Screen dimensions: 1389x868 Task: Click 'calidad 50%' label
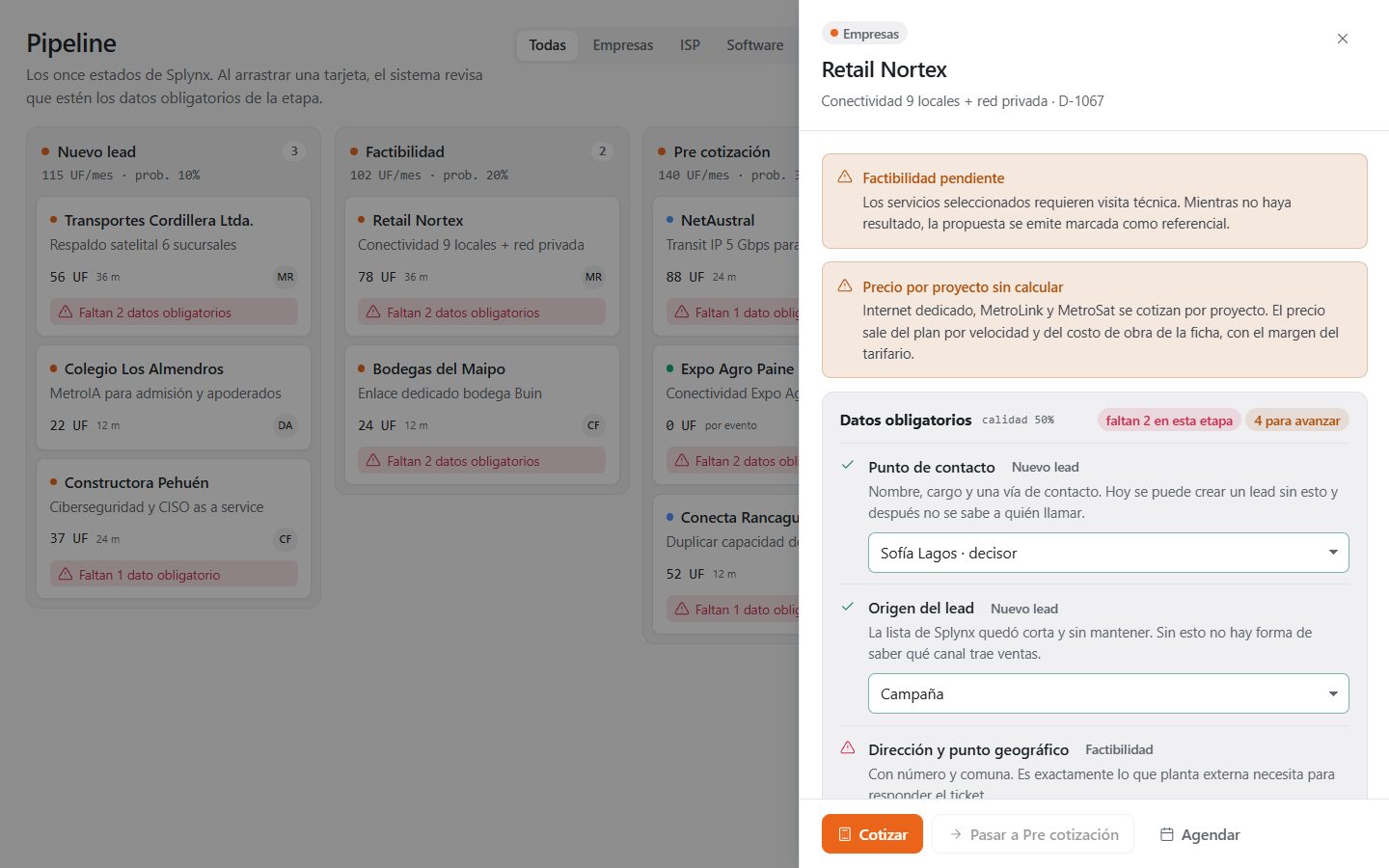click(x=1018, y=420)
